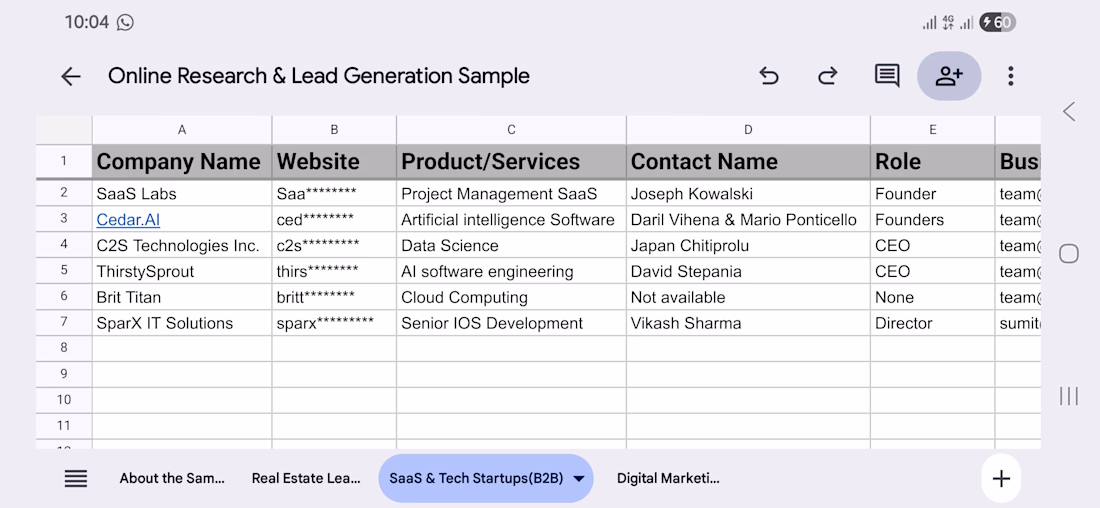Switch to About the Sample tab
Viewport: 1100px width, 508px height.
(172, 478)
